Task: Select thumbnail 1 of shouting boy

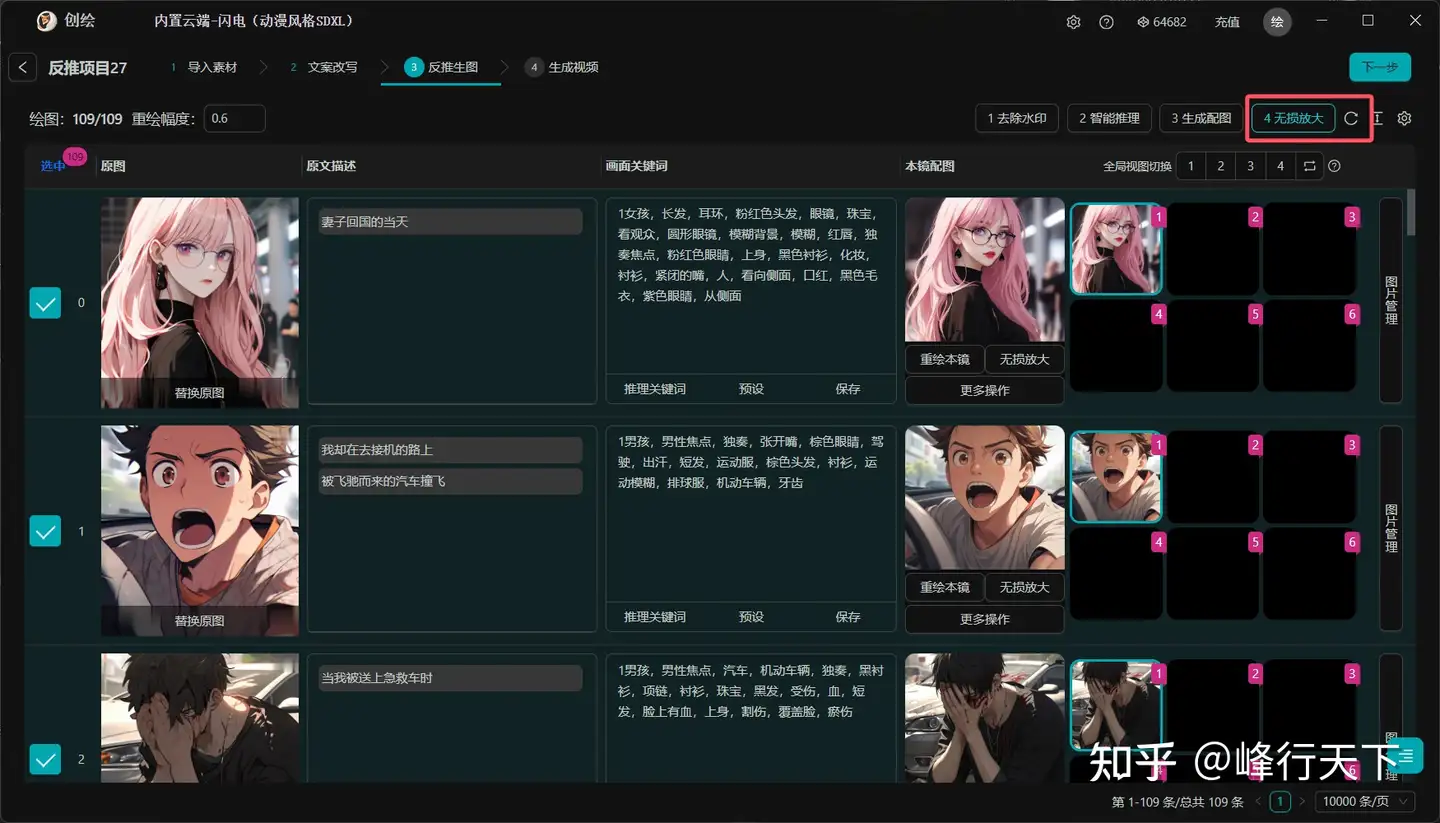Action: [x=1116, y=477]
